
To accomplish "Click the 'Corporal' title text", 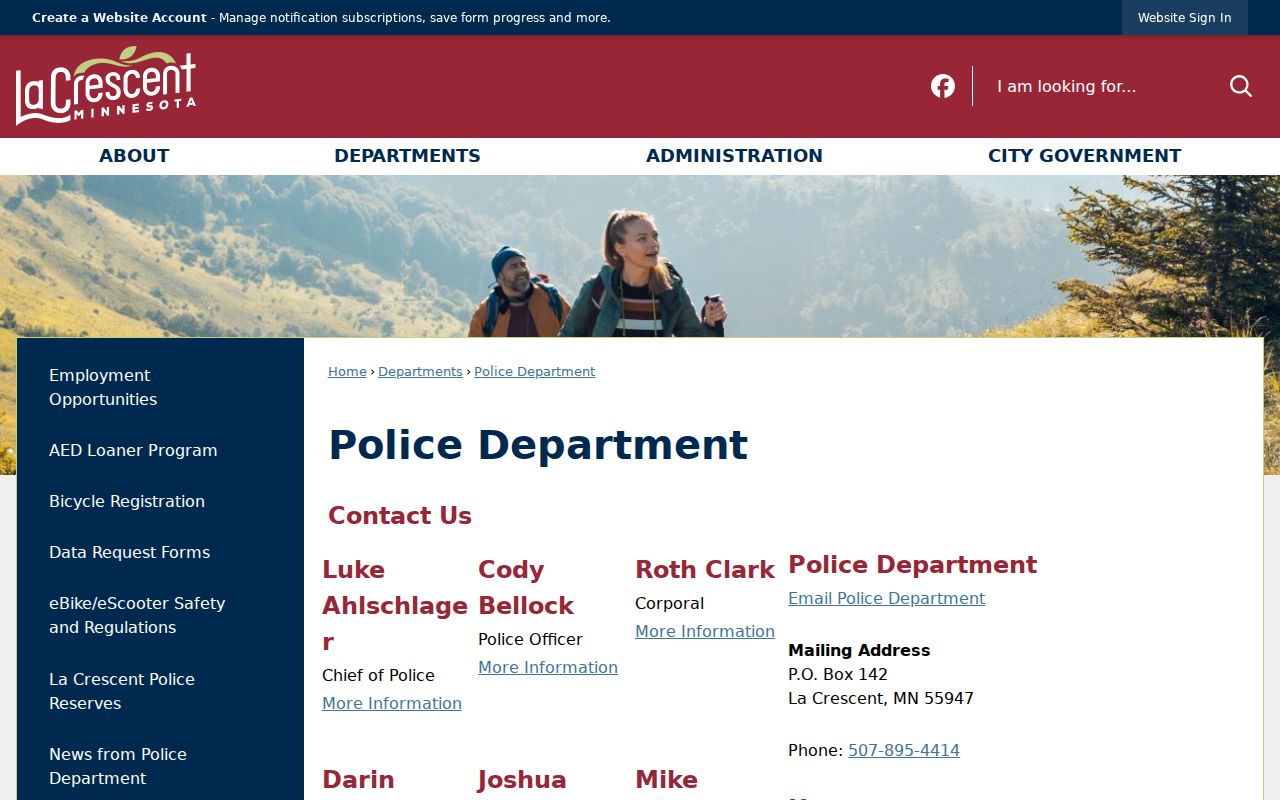I will click(669, 603).
